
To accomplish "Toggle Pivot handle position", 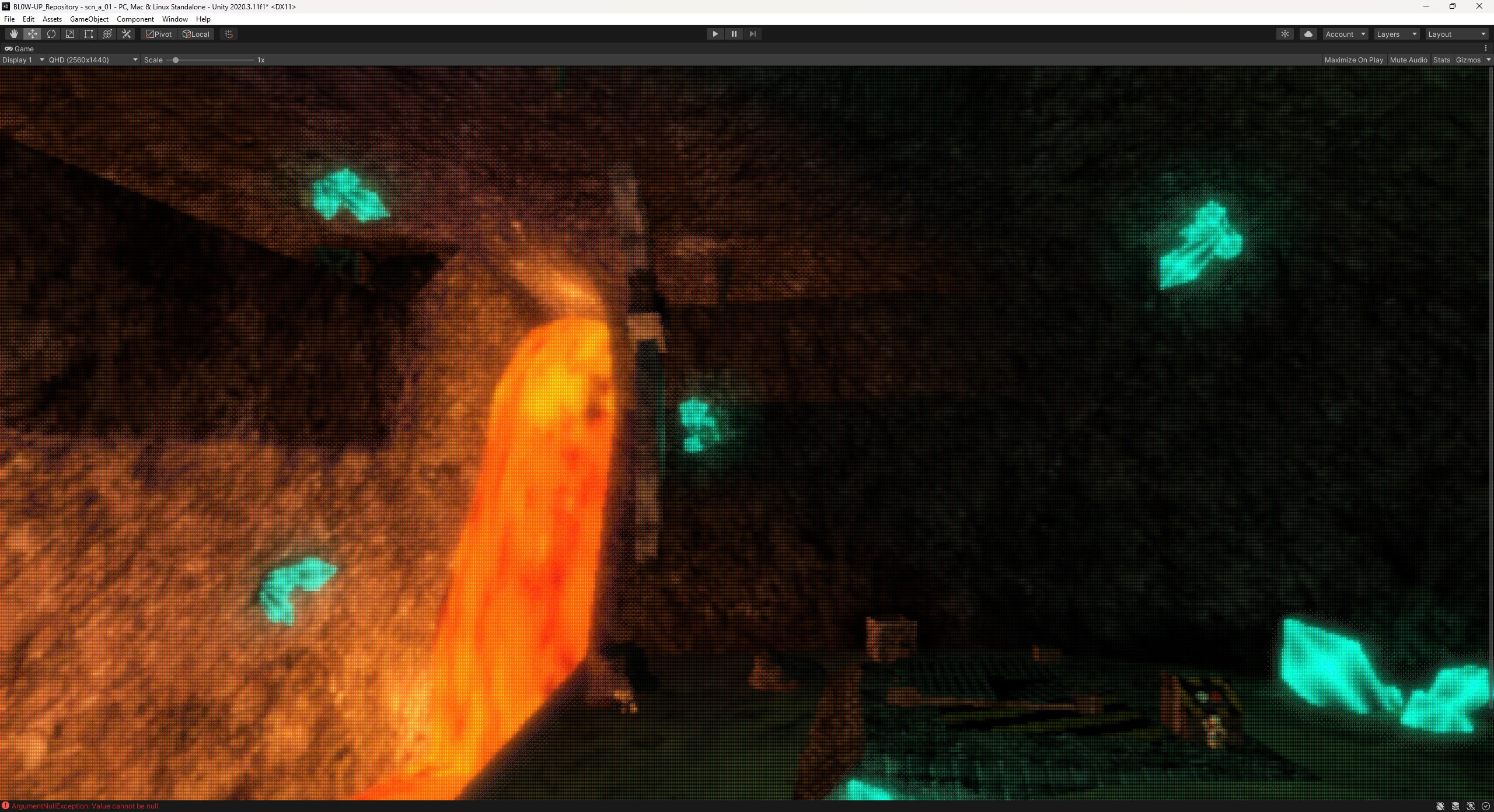I will tap(158, 34).
